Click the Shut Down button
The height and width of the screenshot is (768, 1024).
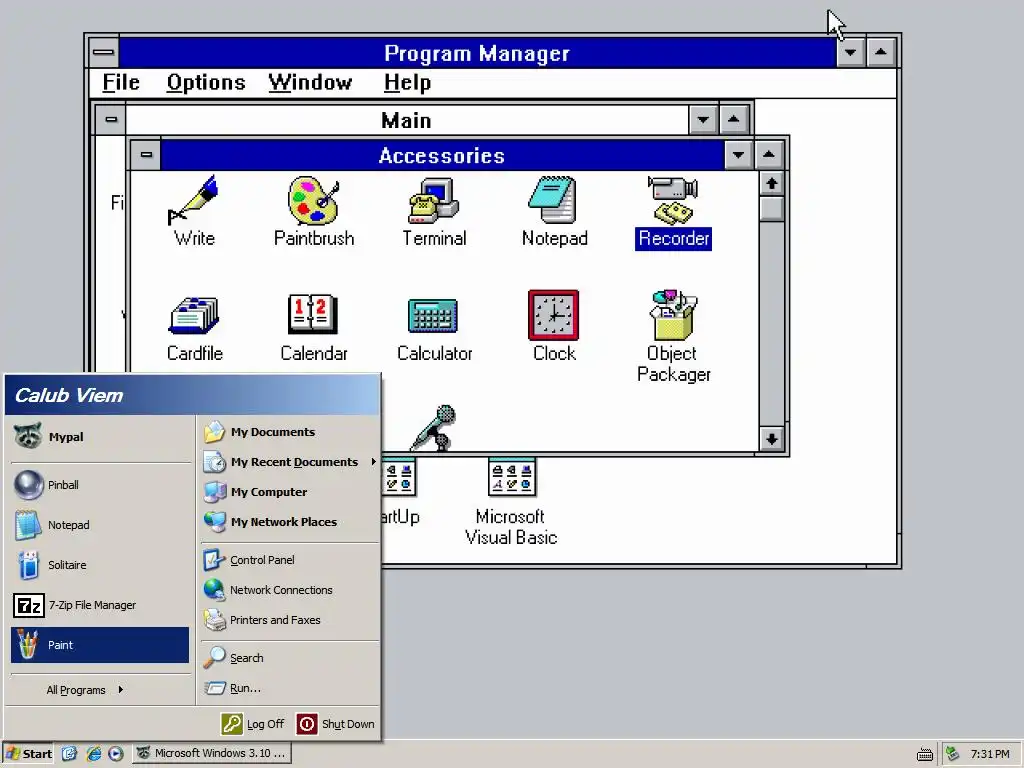coord(336,724)
